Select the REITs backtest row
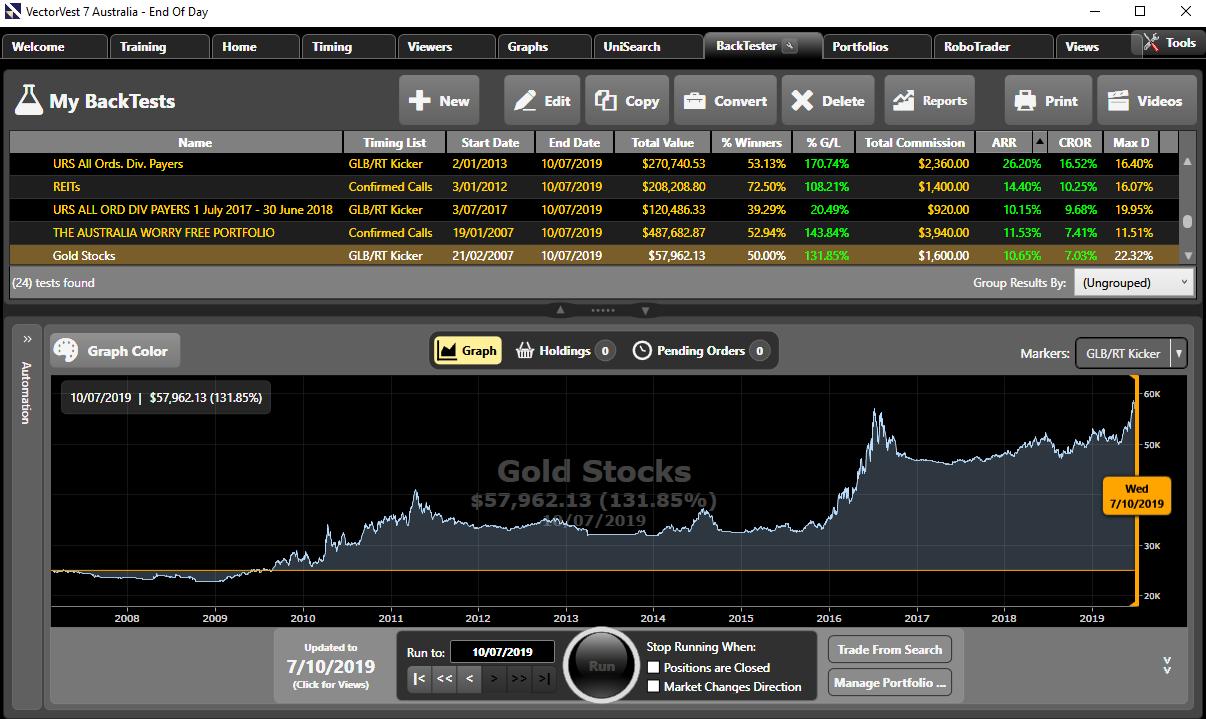1206x719 pixels. [x=594, y=187]
